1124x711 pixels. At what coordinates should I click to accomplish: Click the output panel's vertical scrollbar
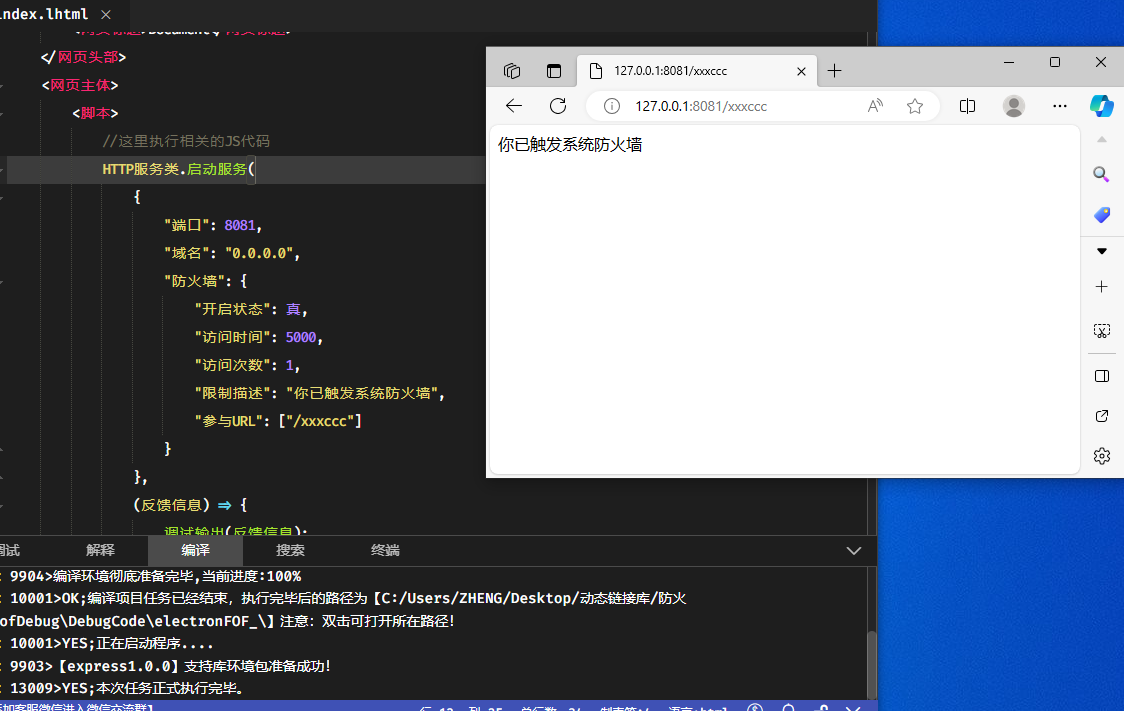[x=872, y=663]
